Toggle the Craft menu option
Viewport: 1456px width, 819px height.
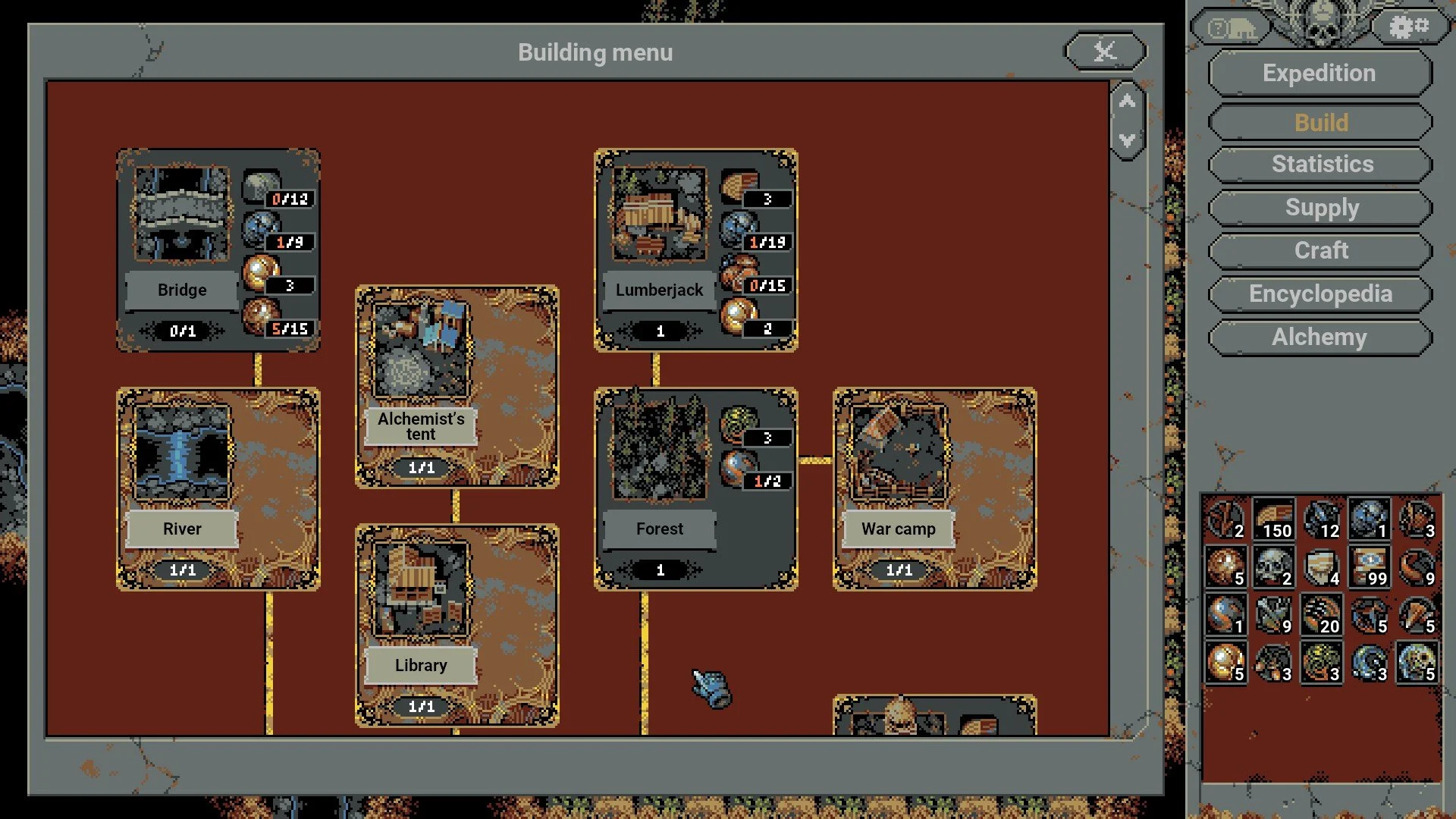pyautogui.click(x=1321, y=251)
